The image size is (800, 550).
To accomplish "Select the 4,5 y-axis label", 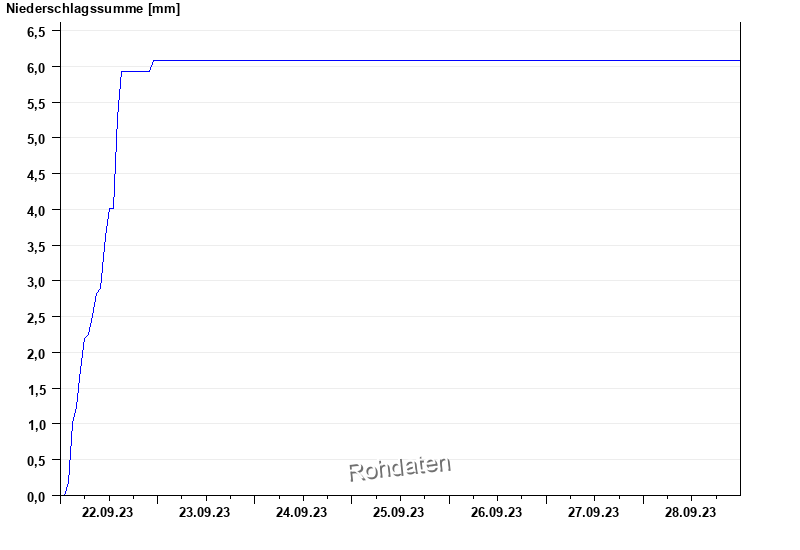I will 36,175.
